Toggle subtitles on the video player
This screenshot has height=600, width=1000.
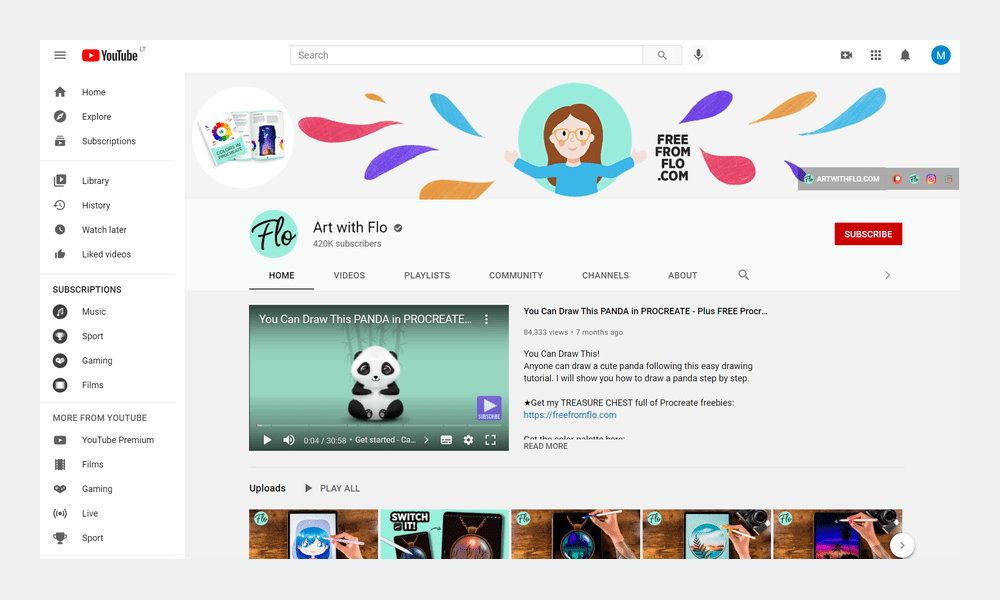(x=446, y=440)
